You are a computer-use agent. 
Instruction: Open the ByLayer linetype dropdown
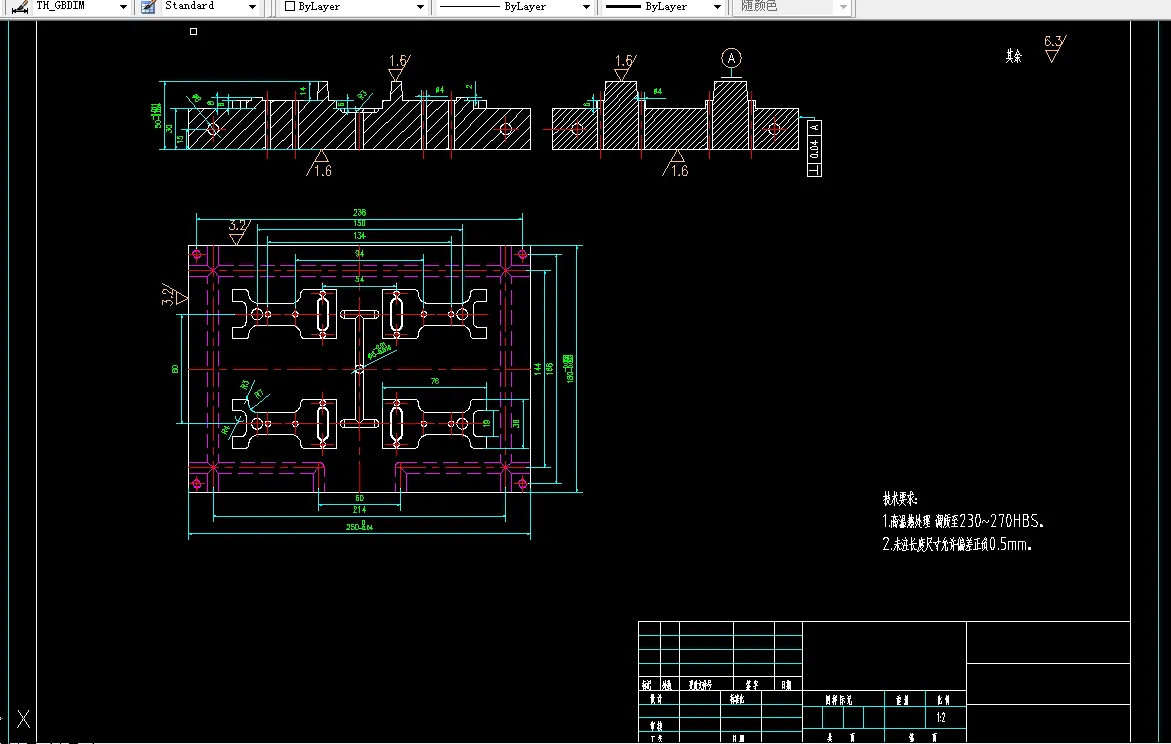tap(586, 7)
